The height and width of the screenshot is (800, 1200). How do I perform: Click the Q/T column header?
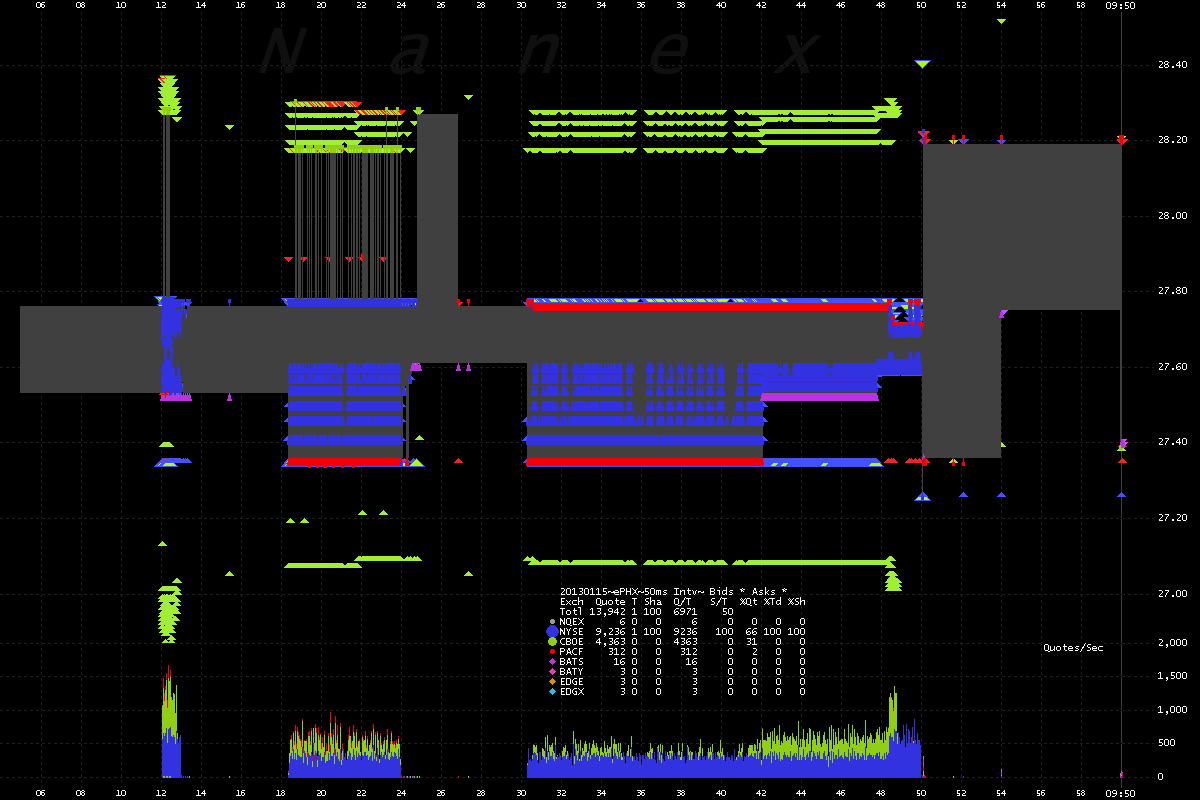[682, 602]
